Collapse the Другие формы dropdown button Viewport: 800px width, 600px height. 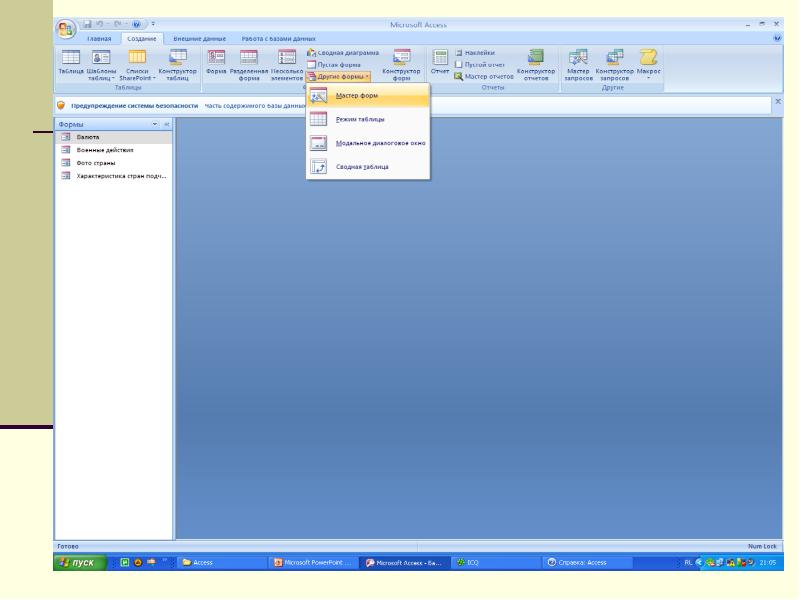coord(338,77)
